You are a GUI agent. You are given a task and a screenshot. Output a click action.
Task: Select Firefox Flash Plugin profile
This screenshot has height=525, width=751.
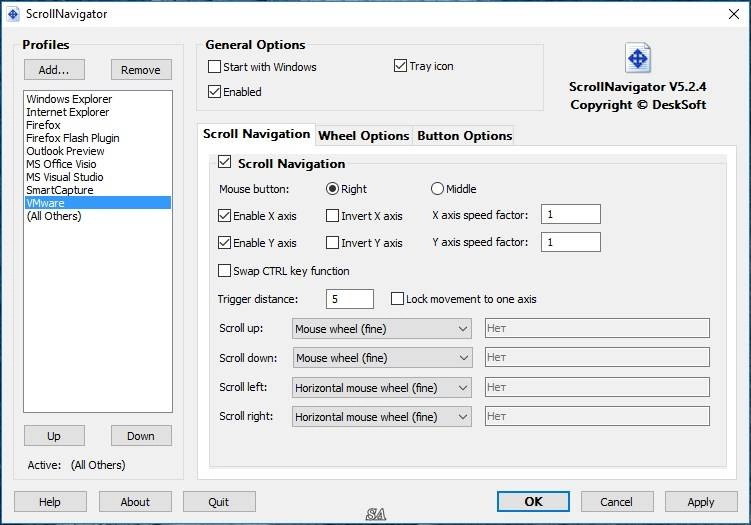[x=98, y=138]
